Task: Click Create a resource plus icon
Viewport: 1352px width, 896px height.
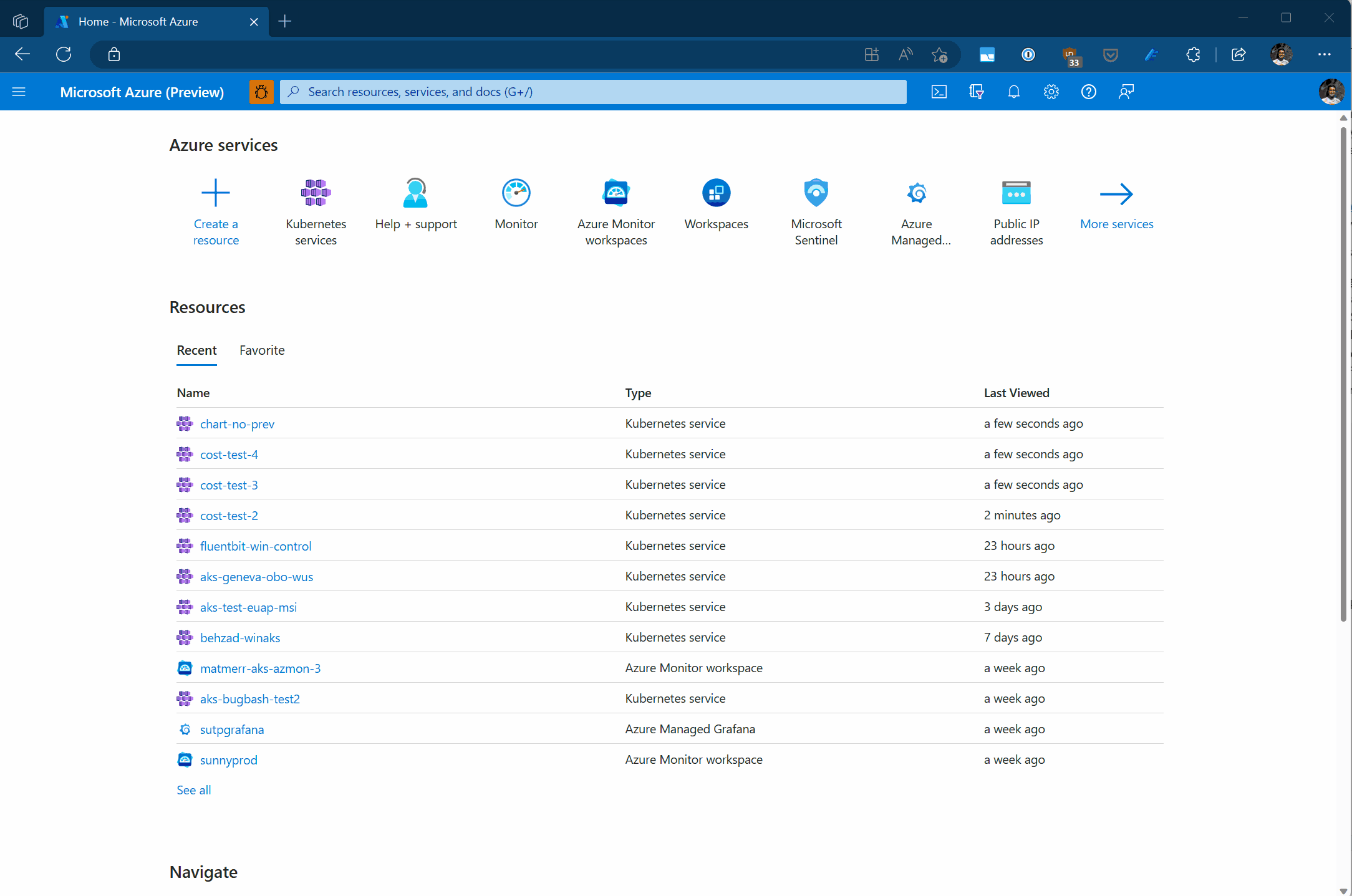Action: [216, 193]
